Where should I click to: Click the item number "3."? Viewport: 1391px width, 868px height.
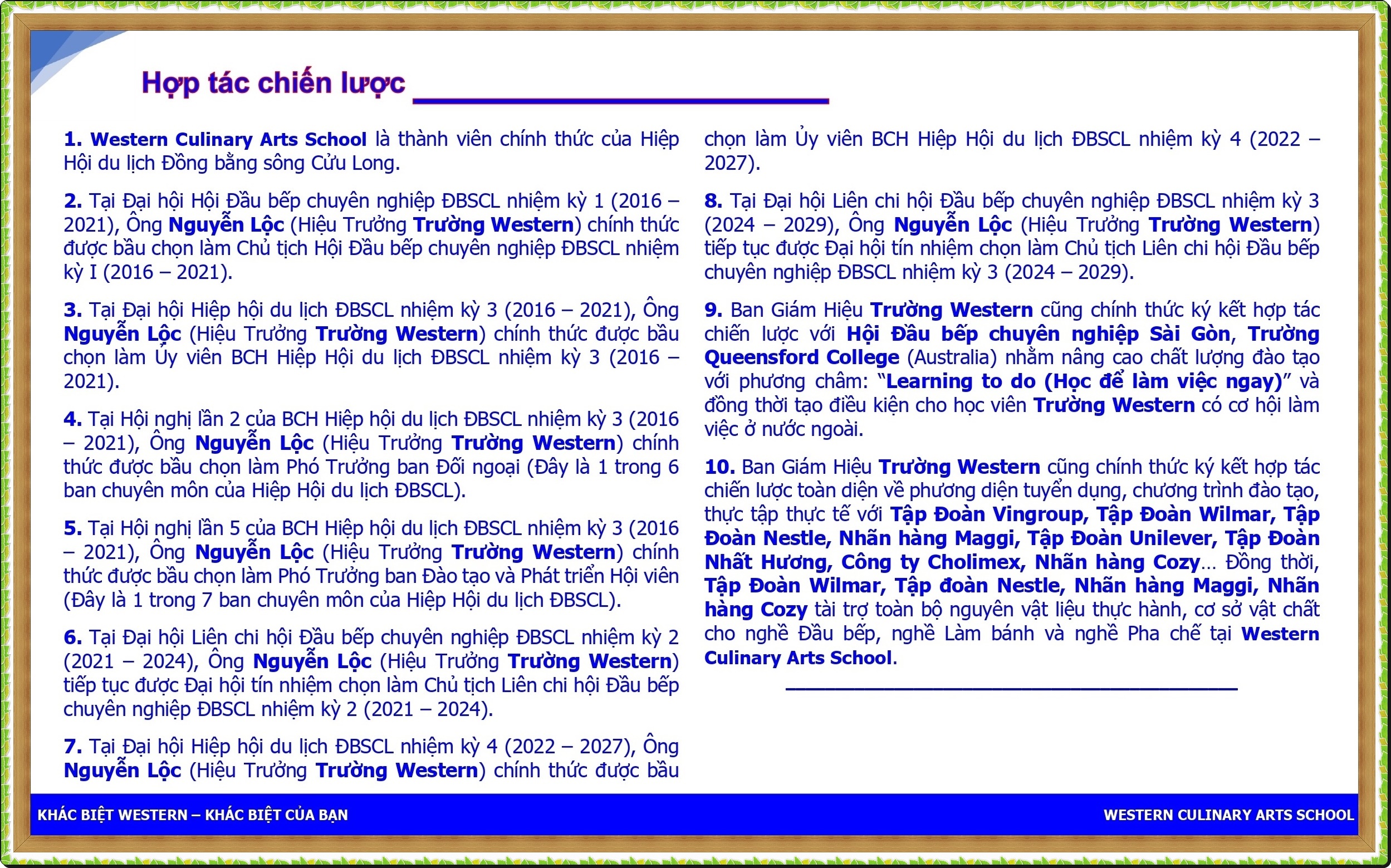pos(73,310)
